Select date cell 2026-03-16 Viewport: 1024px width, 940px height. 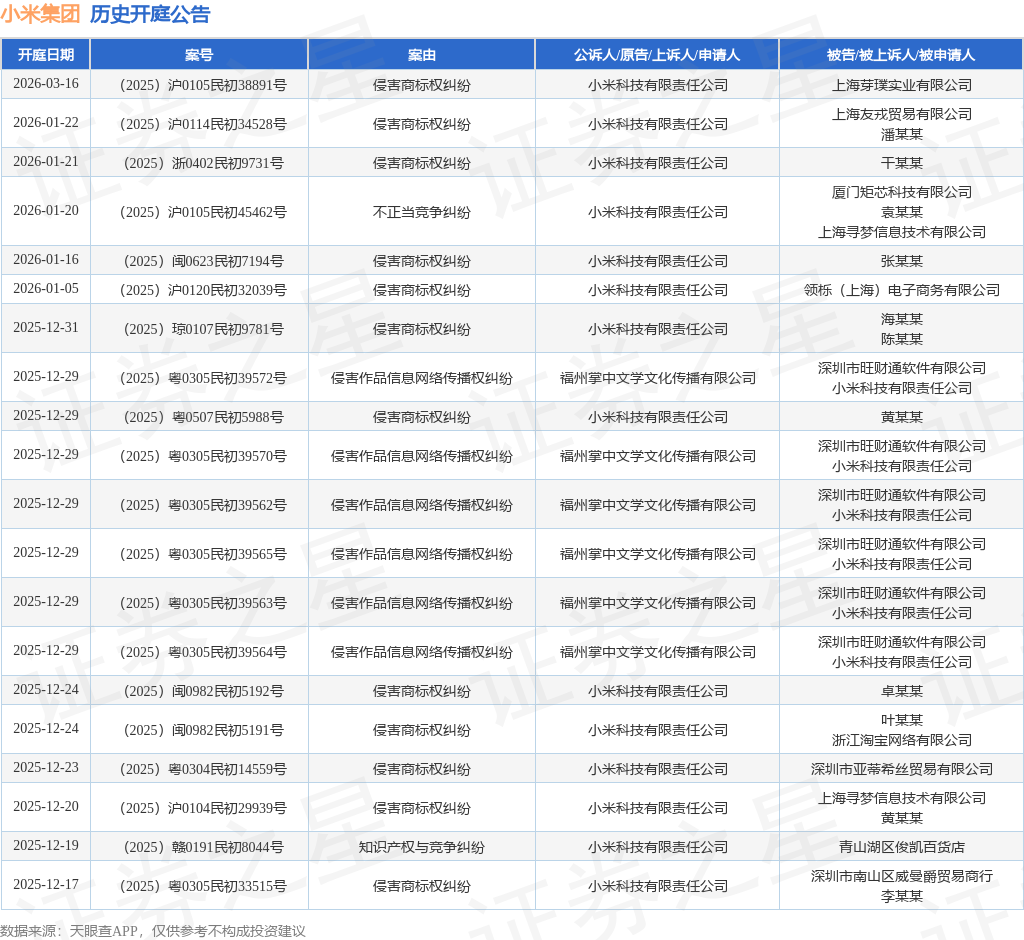click(x=46, y=84)
